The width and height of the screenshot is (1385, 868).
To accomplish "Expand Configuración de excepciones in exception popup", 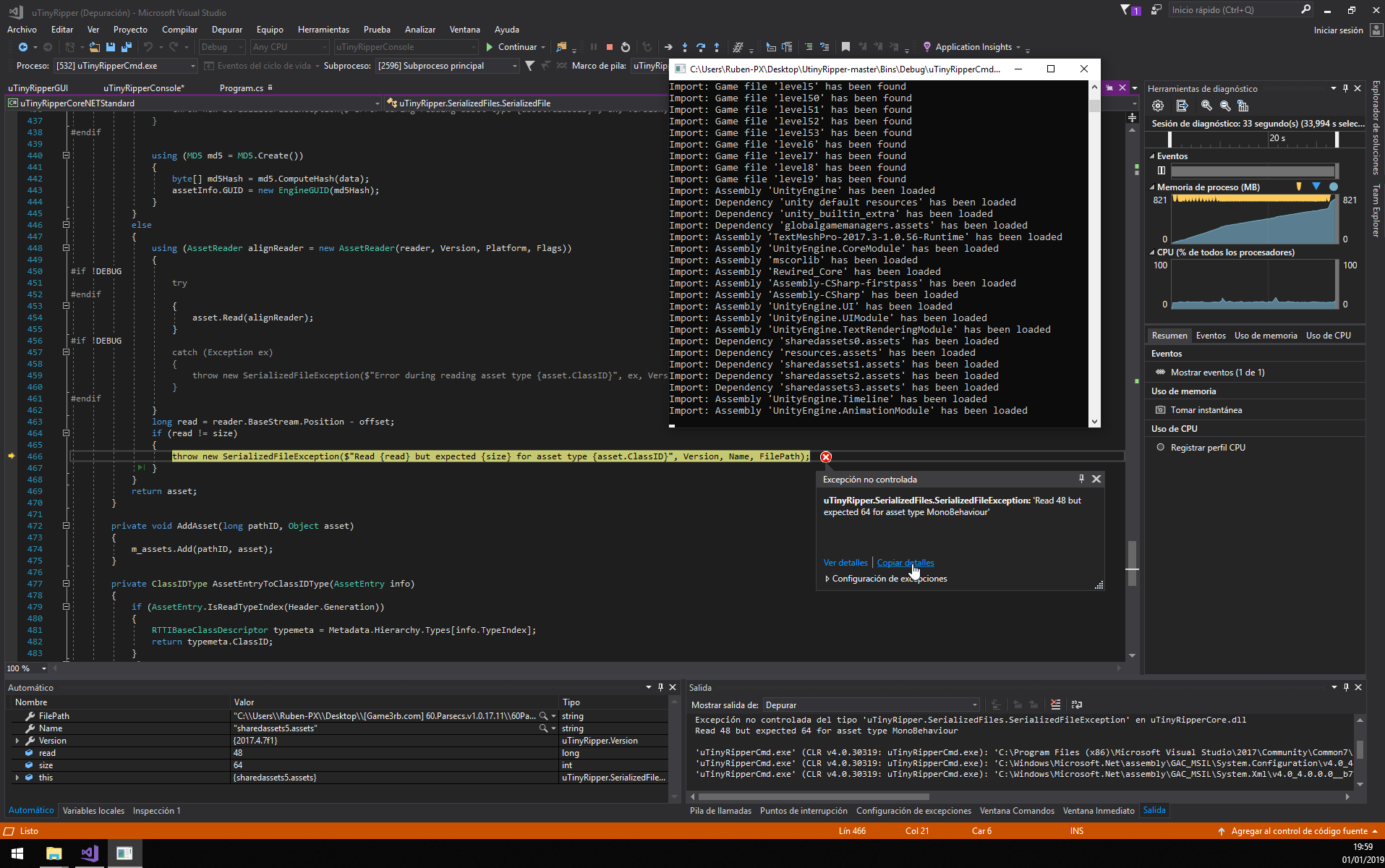I will 827,578.
